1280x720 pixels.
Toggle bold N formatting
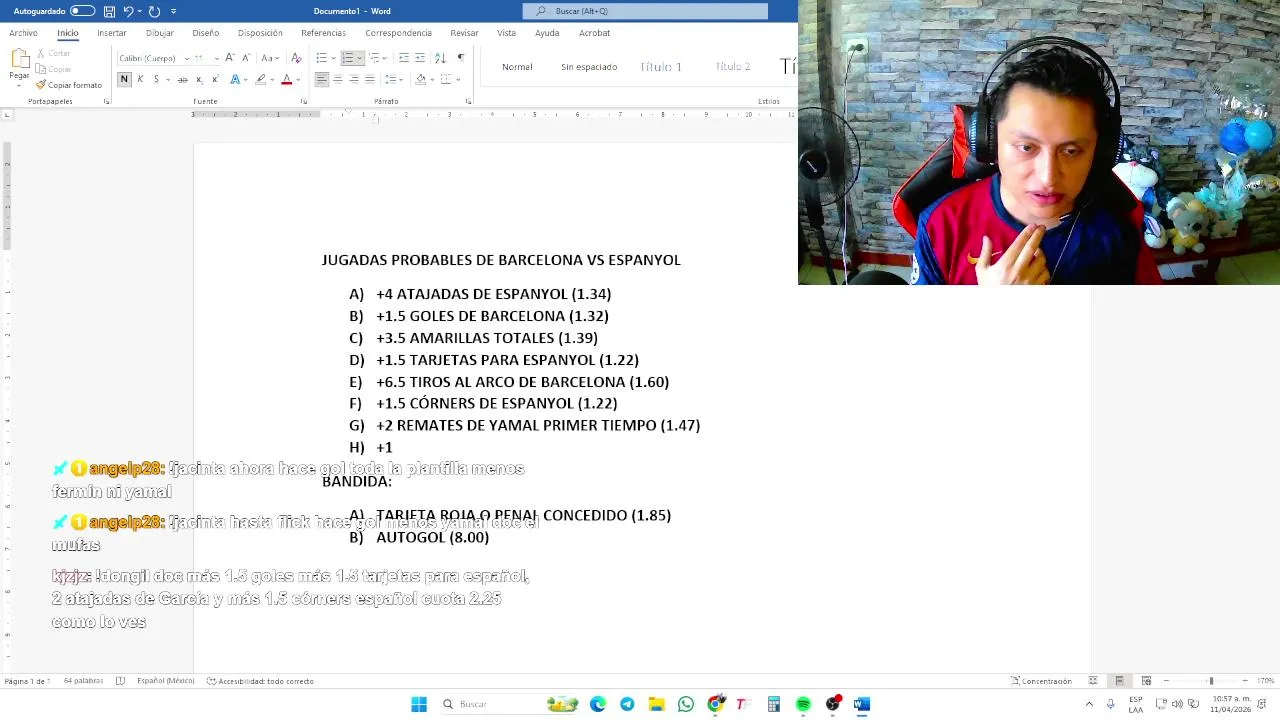pos(124,79)
